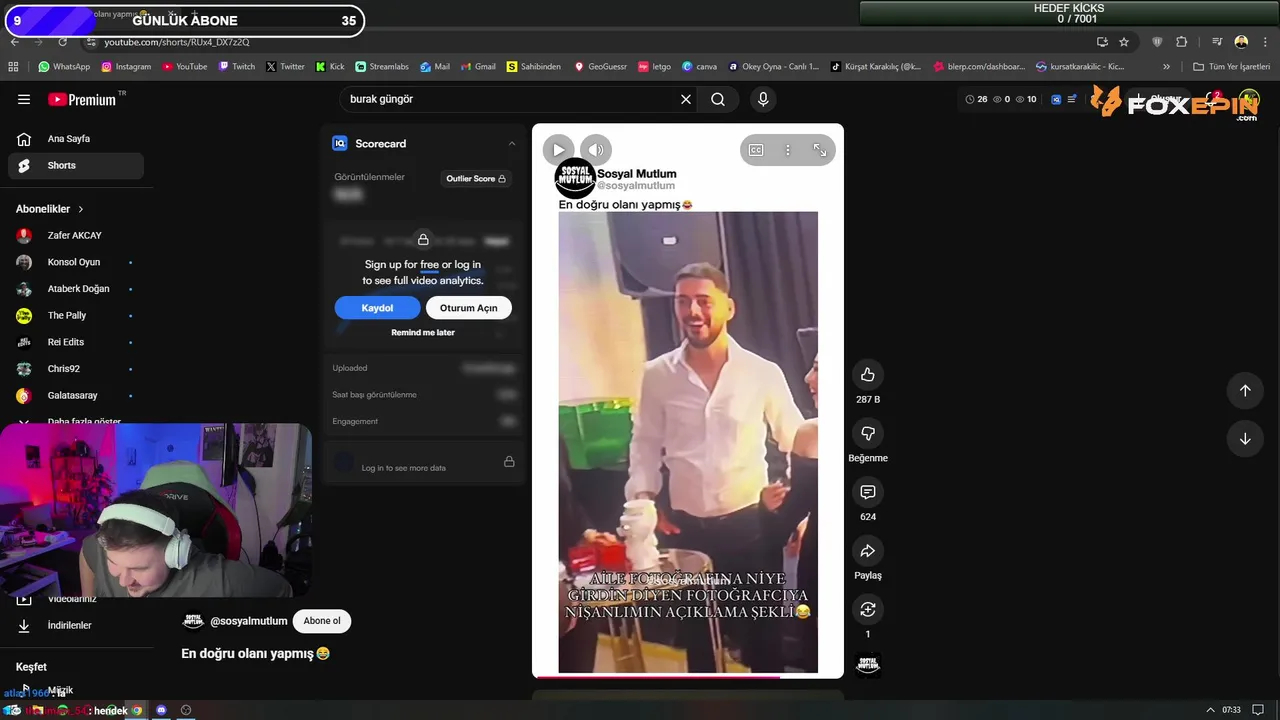Screen dimensions: 1280x720
Task: Go to YouTube Premium home logo
Action: (82, 99)
